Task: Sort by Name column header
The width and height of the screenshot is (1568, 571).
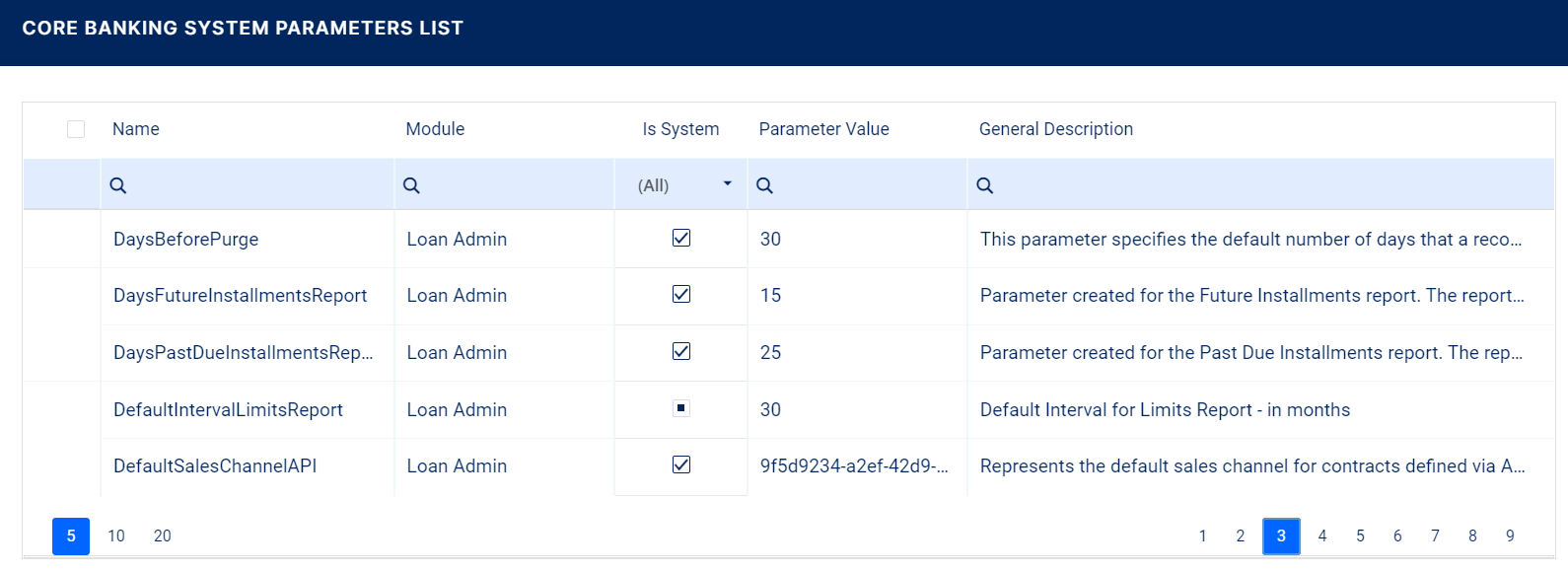Action: coord(136,129)
